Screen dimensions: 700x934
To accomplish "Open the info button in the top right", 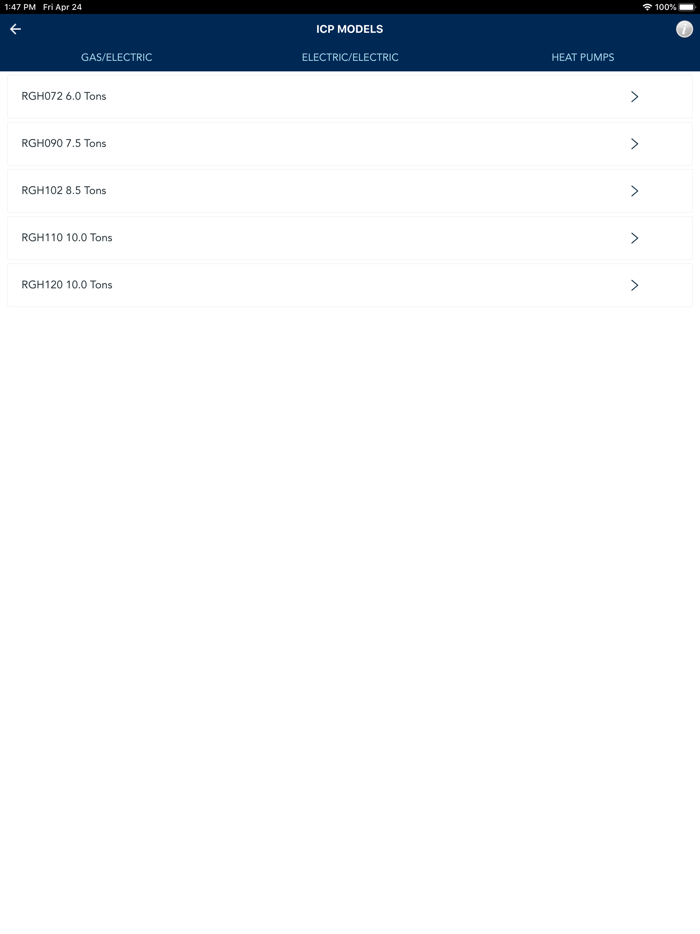I will (682, 29).
